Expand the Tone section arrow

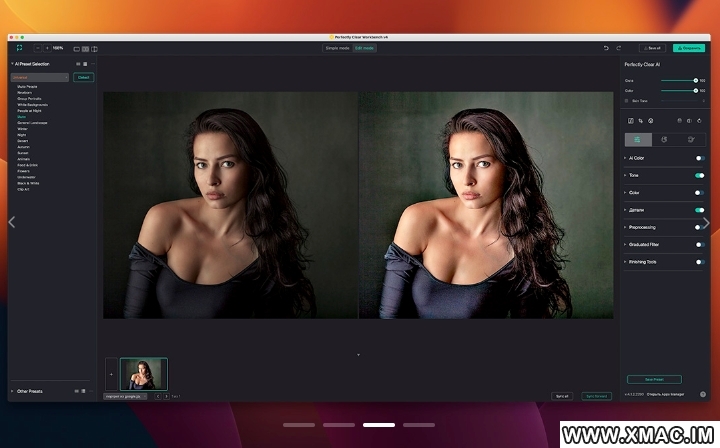click(625, 175)
